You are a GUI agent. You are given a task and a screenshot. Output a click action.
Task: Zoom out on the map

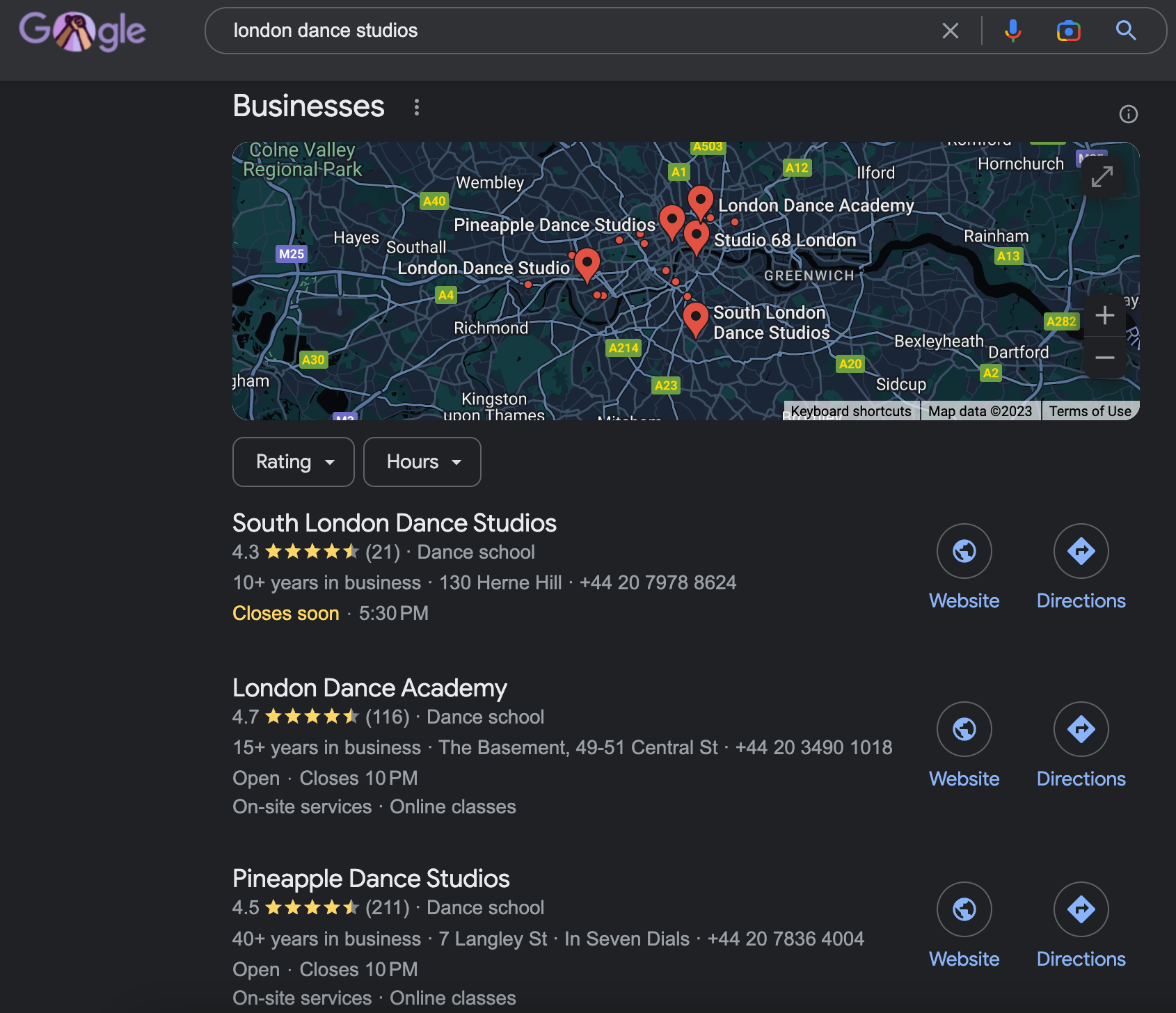coord(1104,358)
